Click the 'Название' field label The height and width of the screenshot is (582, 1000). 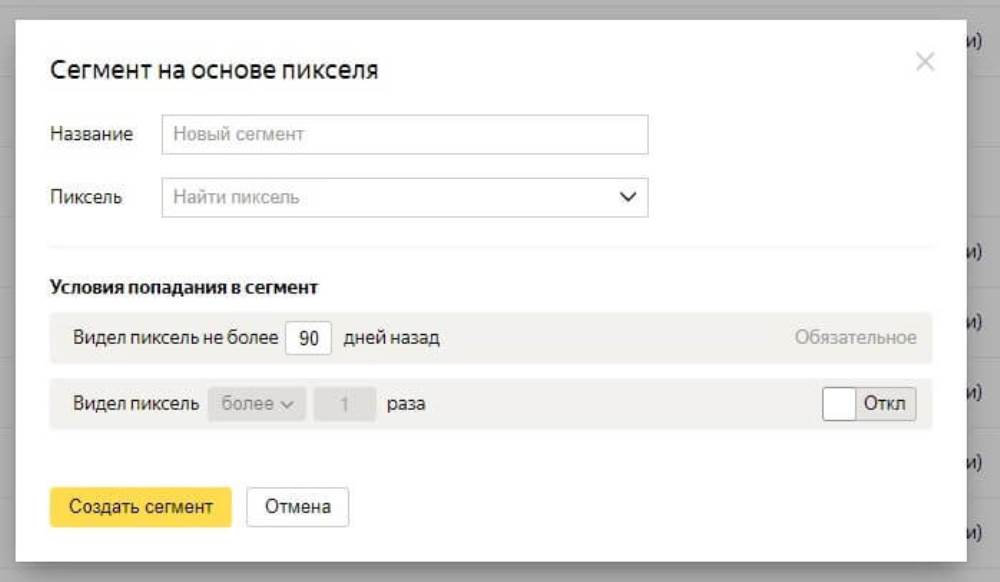click(91, 134)
